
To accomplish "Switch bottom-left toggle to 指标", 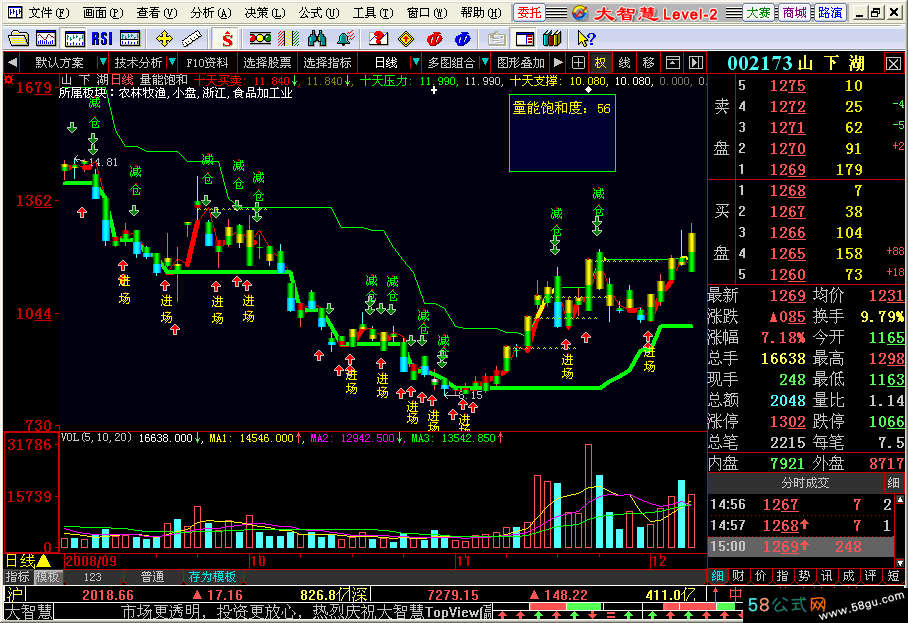I will pyautogui.click(x=17, y=577).
